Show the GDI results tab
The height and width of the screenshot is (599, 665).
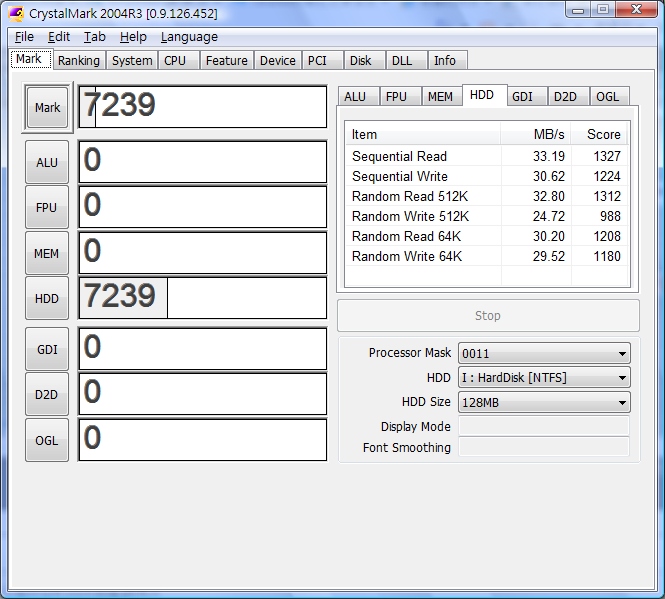(x=526, y=96)
